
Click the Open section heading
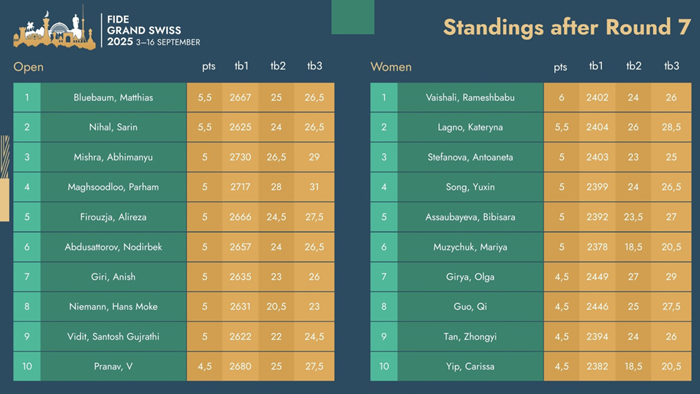(29, 67)
